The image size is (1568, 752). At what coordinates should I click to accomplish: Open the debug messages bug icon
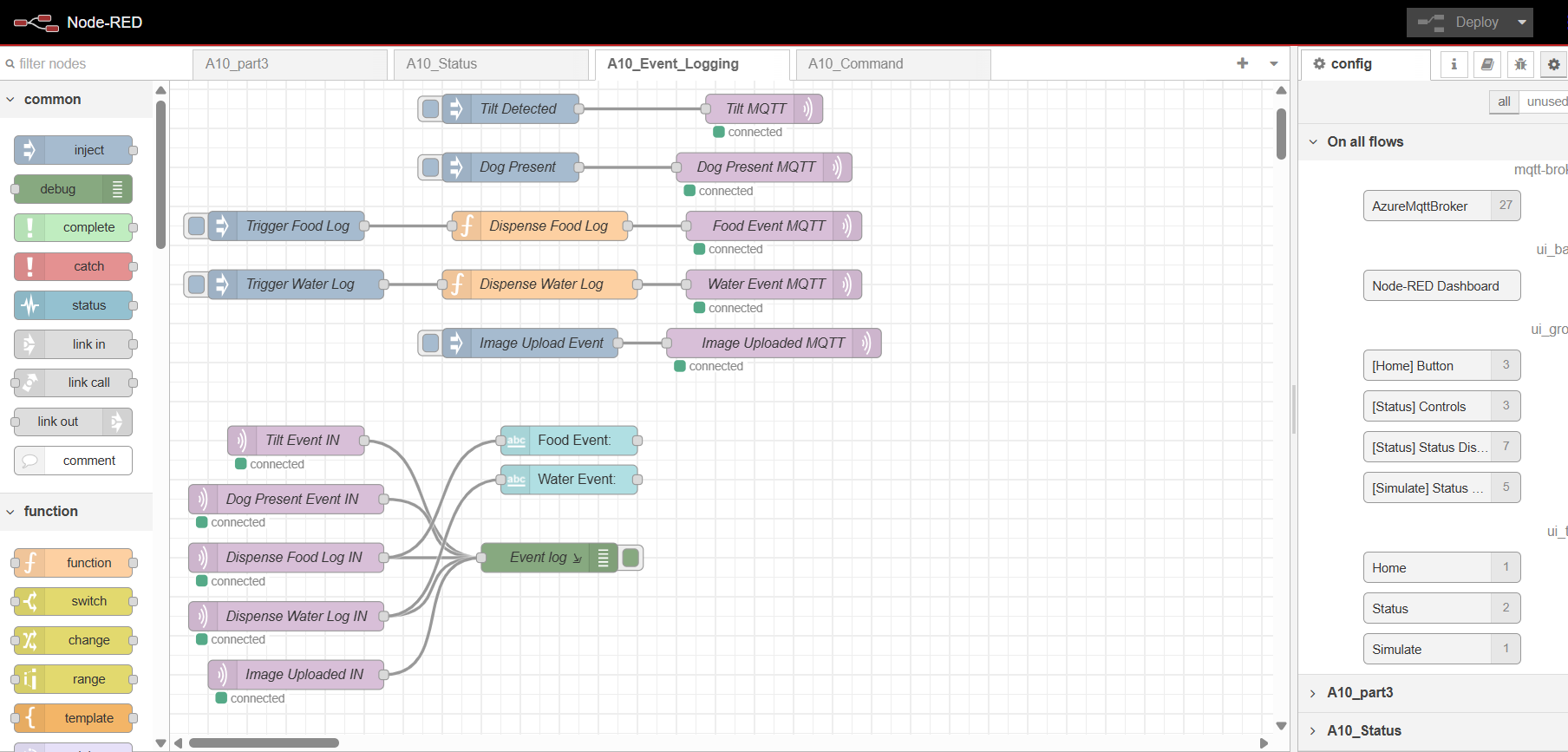pyautogui.click(x=1520, y=64)
